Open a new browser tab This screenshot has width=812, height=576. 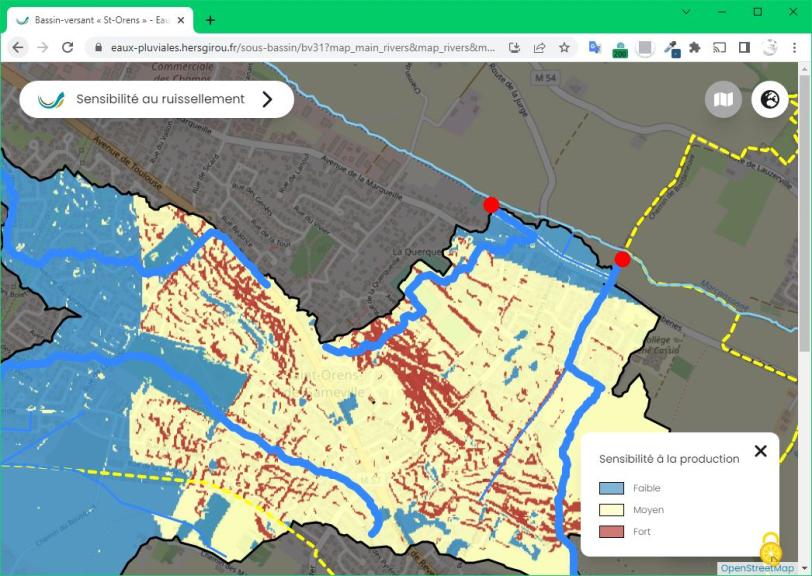pyautogui.click(x=210, y=20)
